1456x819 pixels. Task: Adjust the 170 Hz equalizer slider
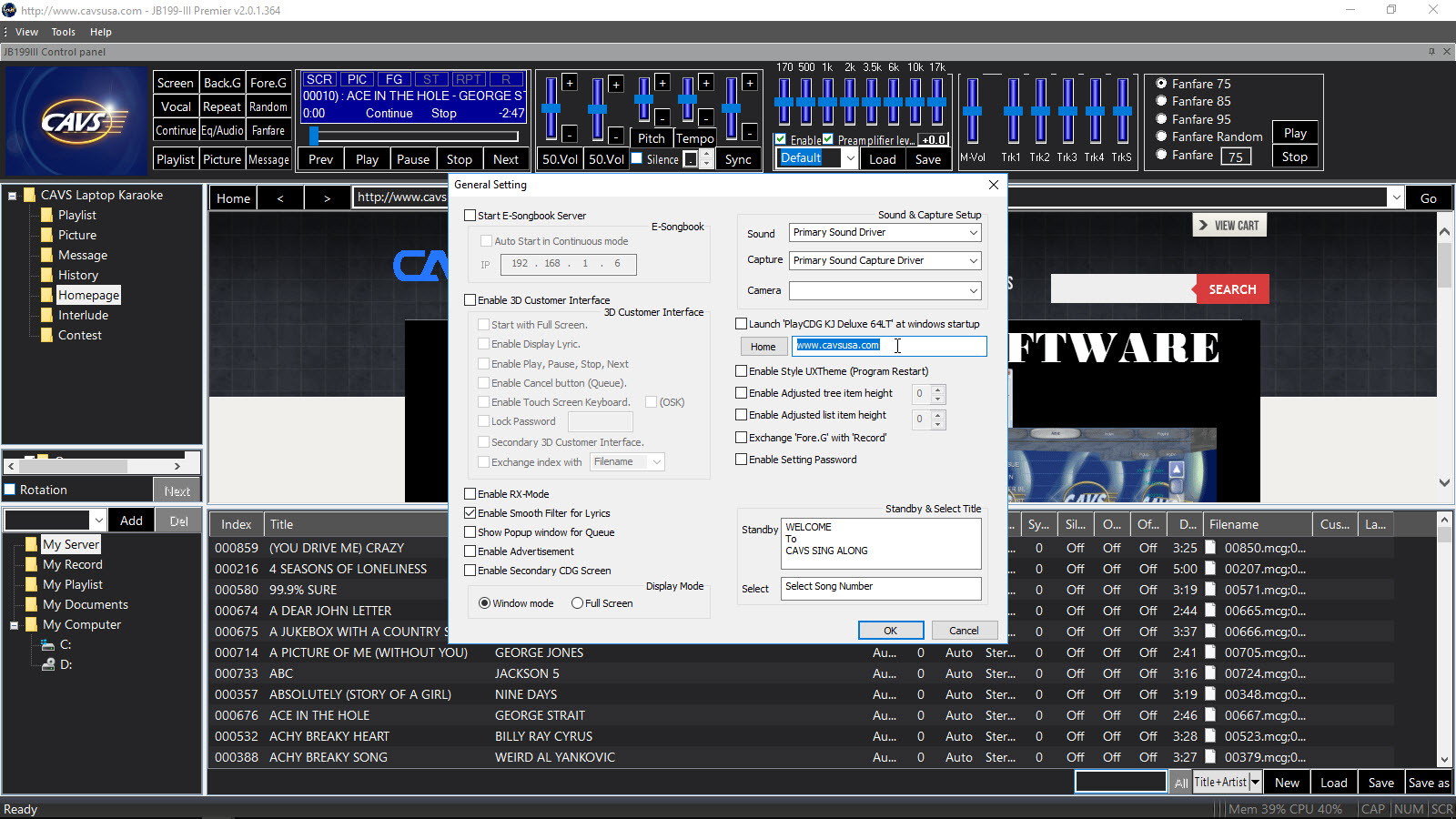point(784,102)
